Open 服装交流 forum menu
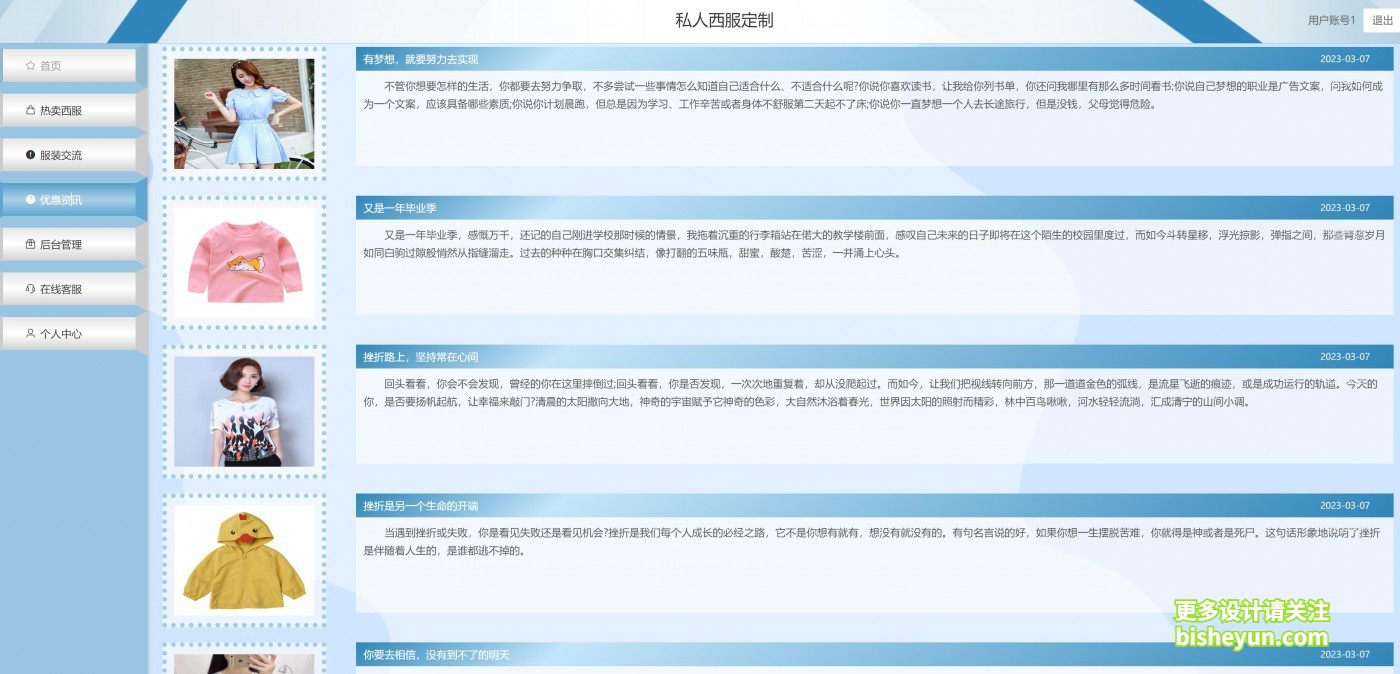The width and height of the screenshot is (1400, 674). pyautogui.click(x=68, y=155)
